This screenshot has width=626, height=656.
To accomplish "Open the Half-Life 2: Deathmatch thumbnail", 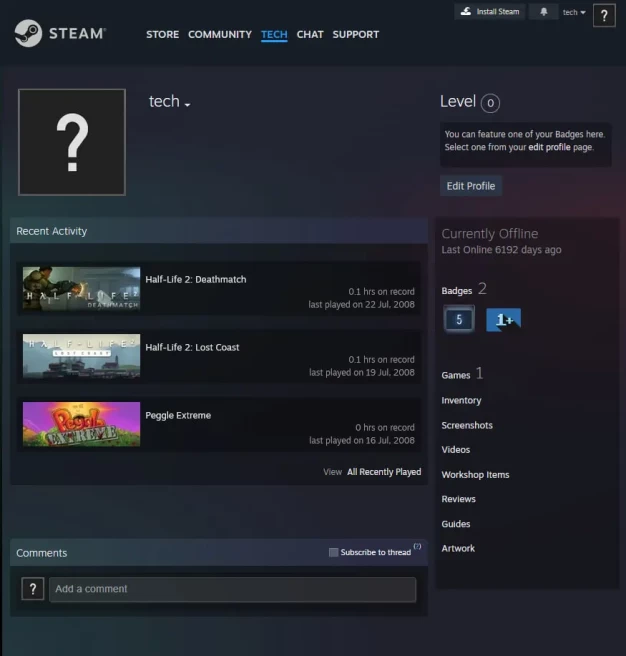I will (81, 289).
